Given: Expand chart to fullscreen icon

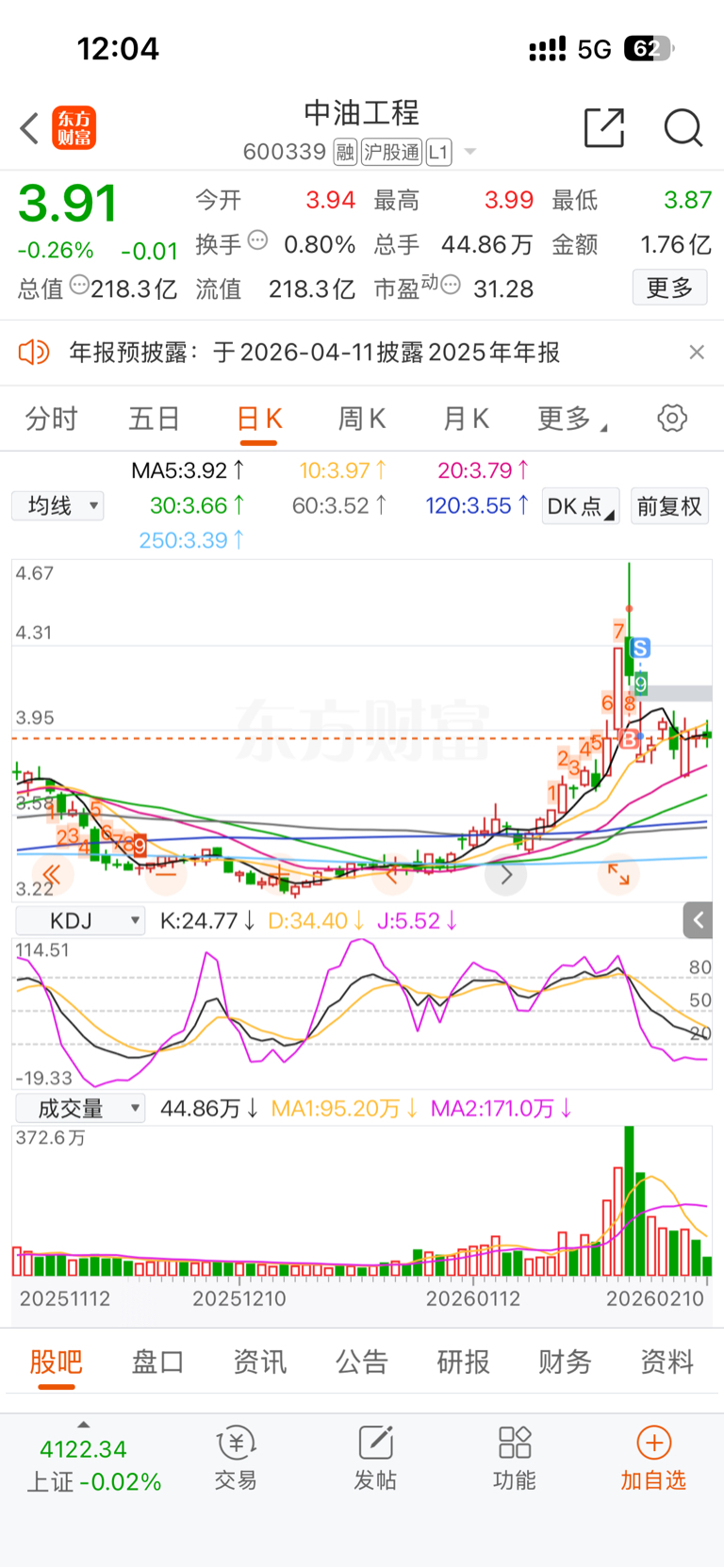Looking at the screenshot, I should [618, 874].
